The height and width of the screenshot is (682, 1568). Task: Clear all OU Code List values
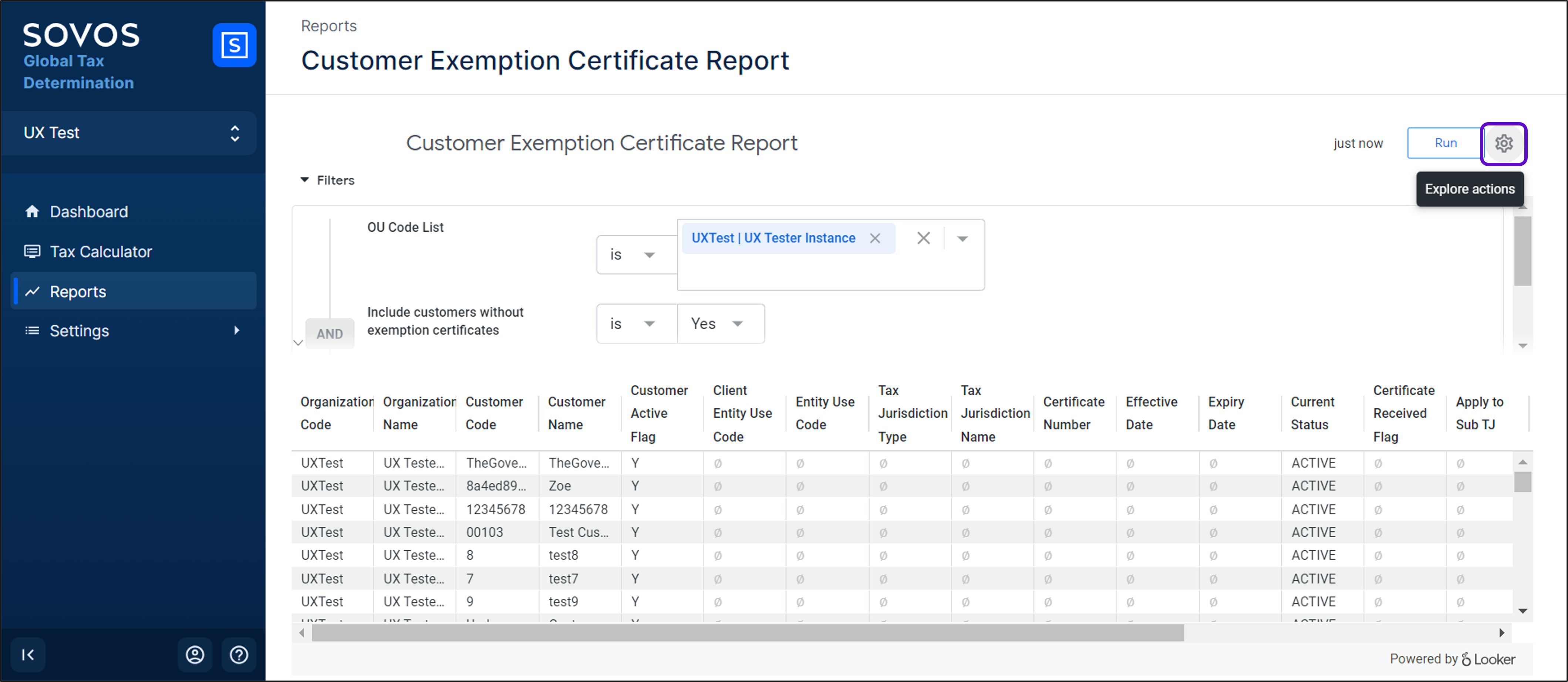coord(923,238)
